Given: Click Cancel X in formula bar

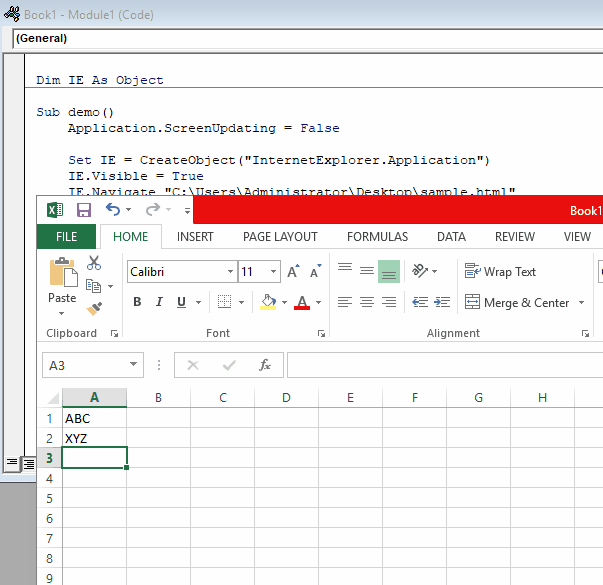Looking at the screenshot, I should (x=193, y=365).
